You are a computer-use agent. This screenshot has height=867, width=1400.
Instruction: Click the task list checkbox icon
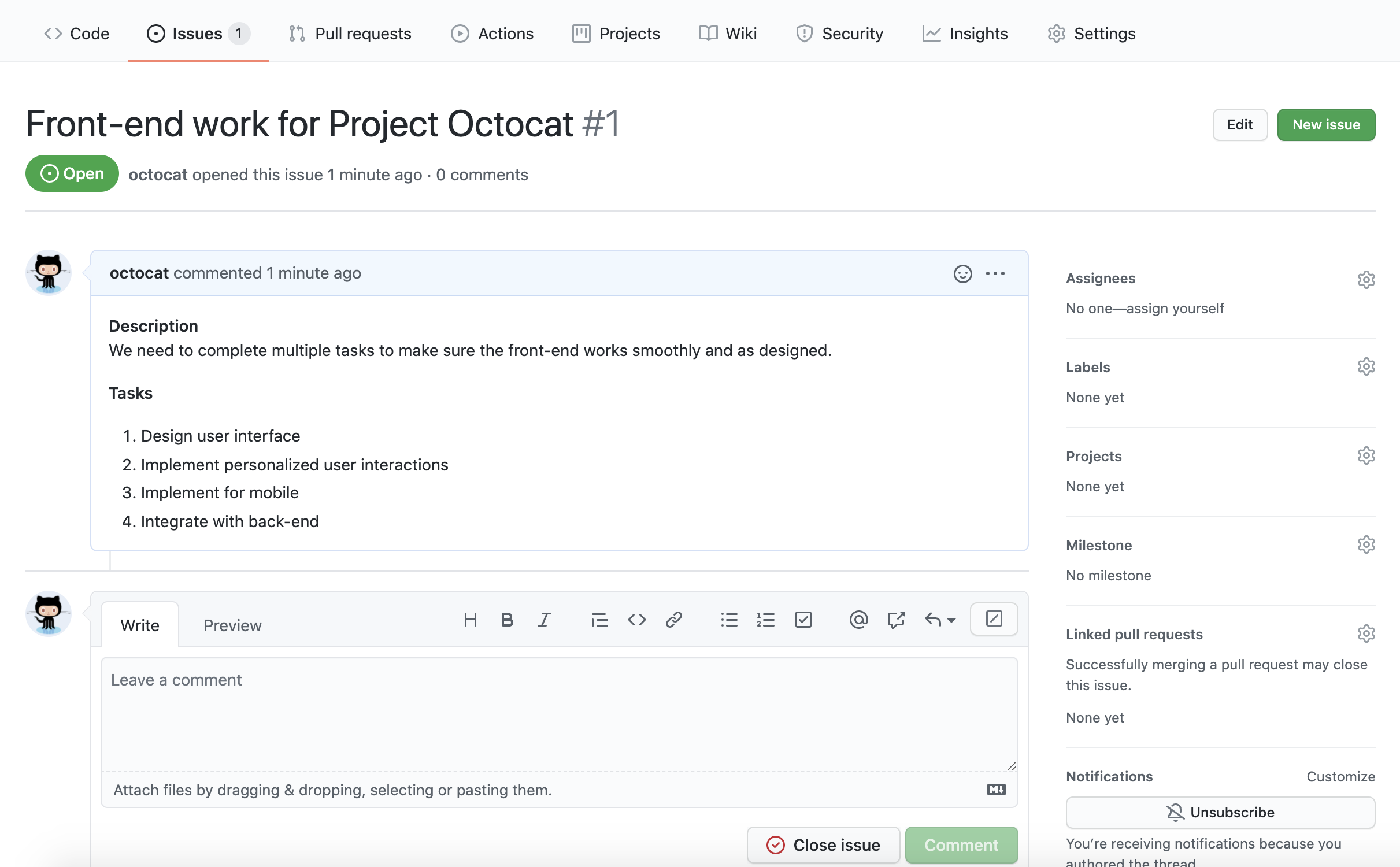[x=802, y=619]
